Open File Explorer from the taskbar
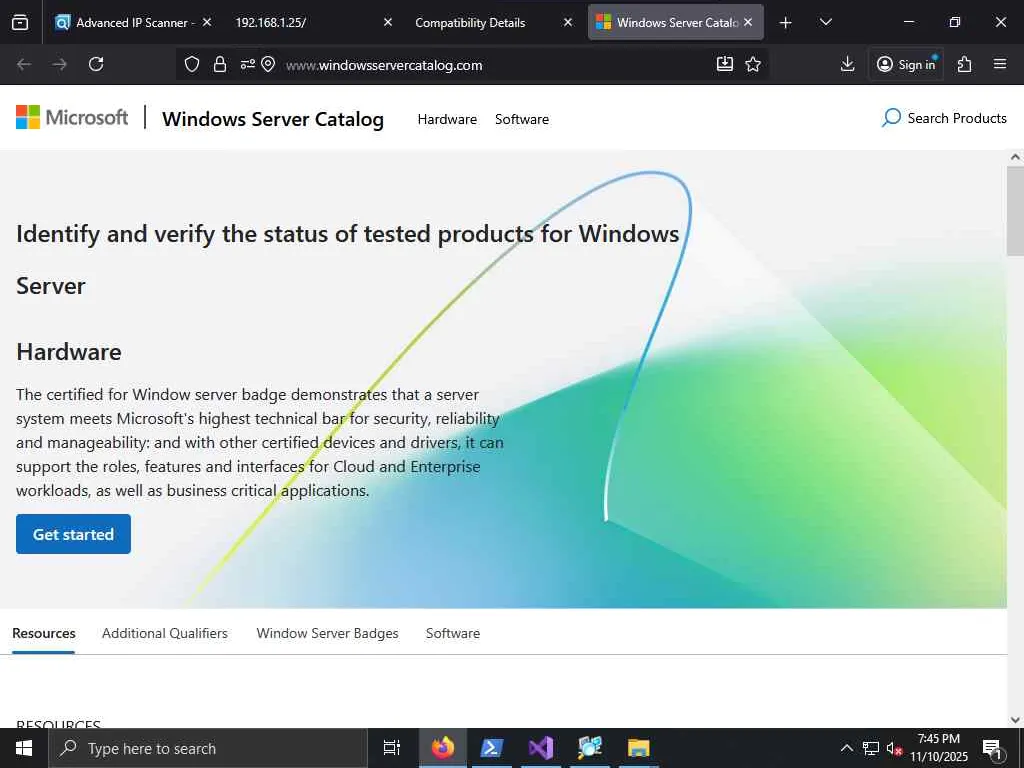 pyautogui.click(x=639, y=748)
